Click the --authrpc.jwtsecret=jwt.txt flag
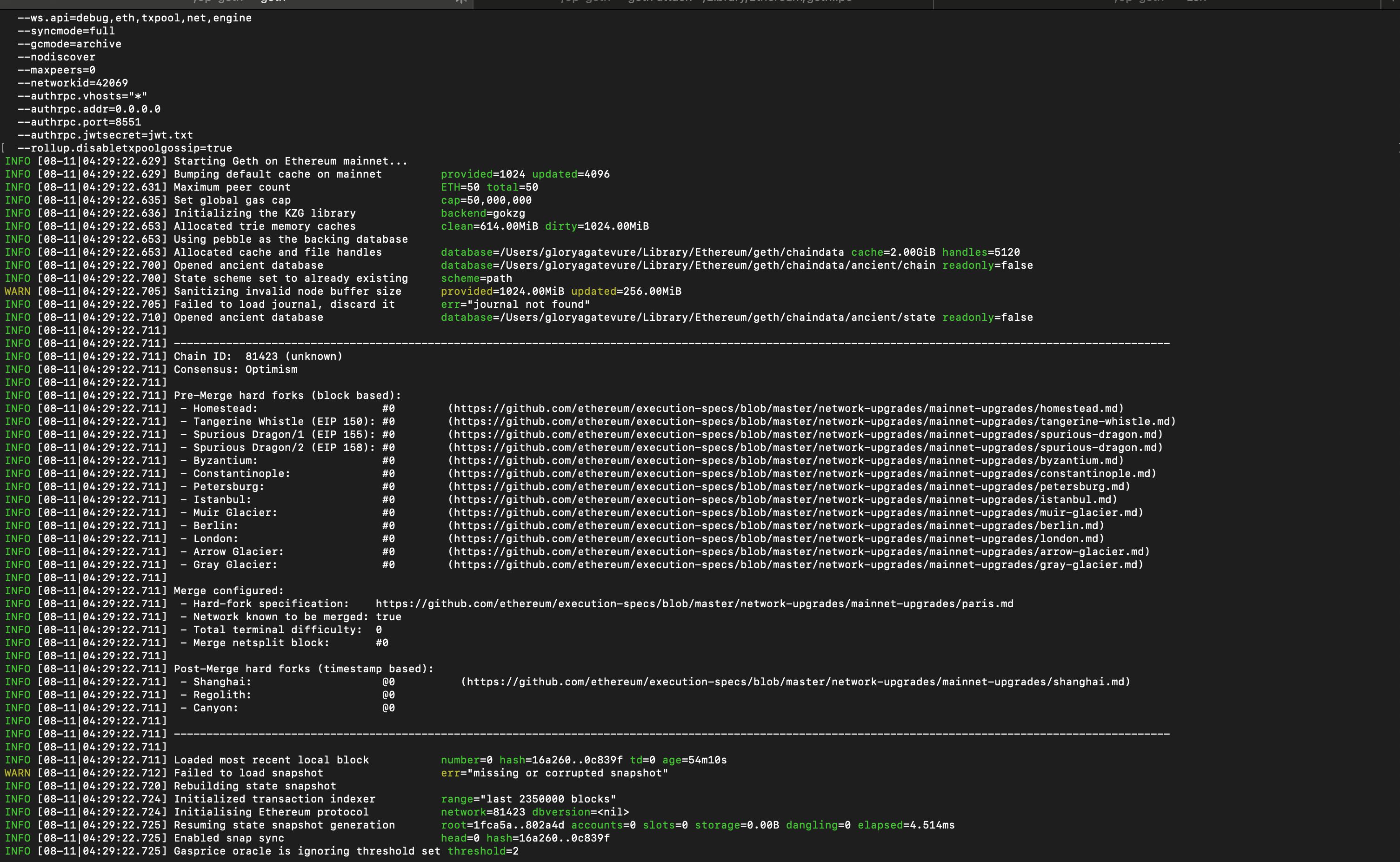This screenshot has height=862, width=1400. [x=105, y=135]
